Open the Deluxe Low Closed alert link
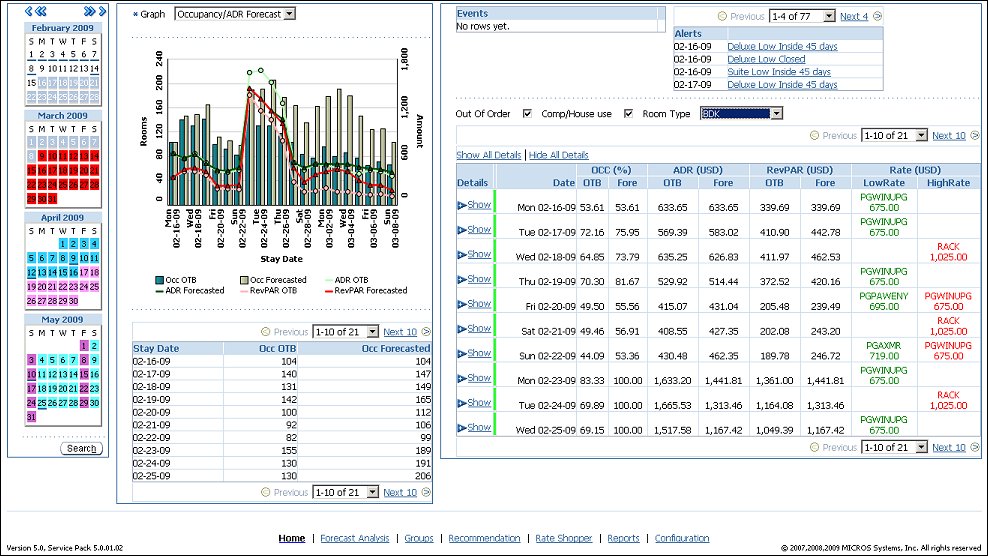Image resolution: width=988 pixels, height=556 pixels. [x=766, y=59]
